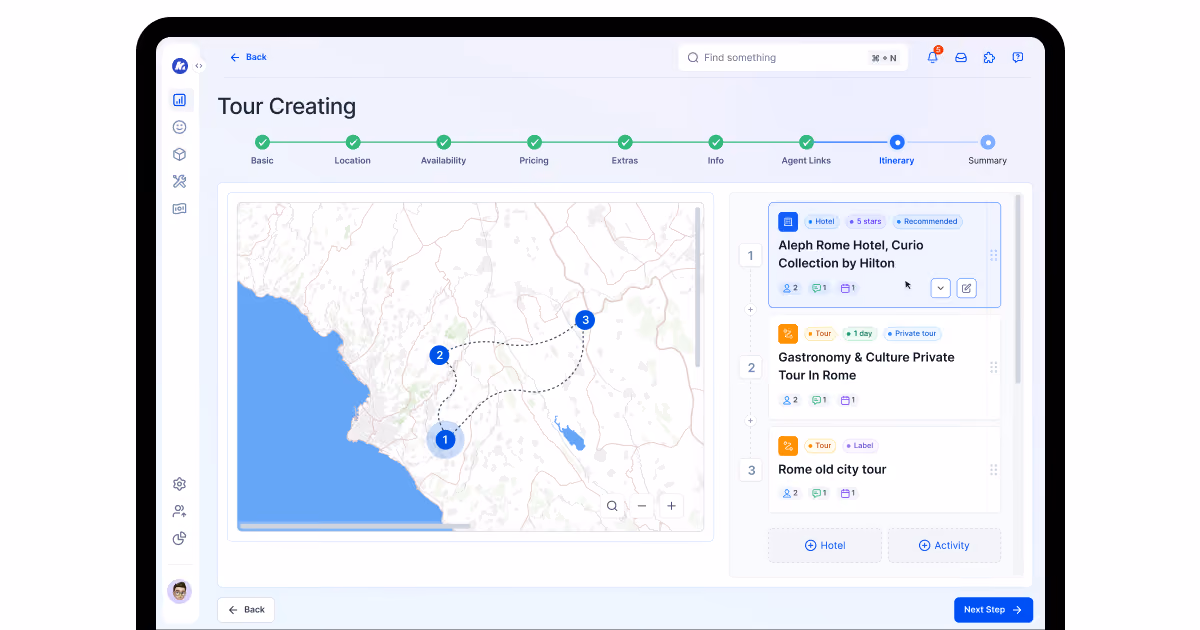
Task: Add an Activity to the itinerary
Action: point(944,545)
